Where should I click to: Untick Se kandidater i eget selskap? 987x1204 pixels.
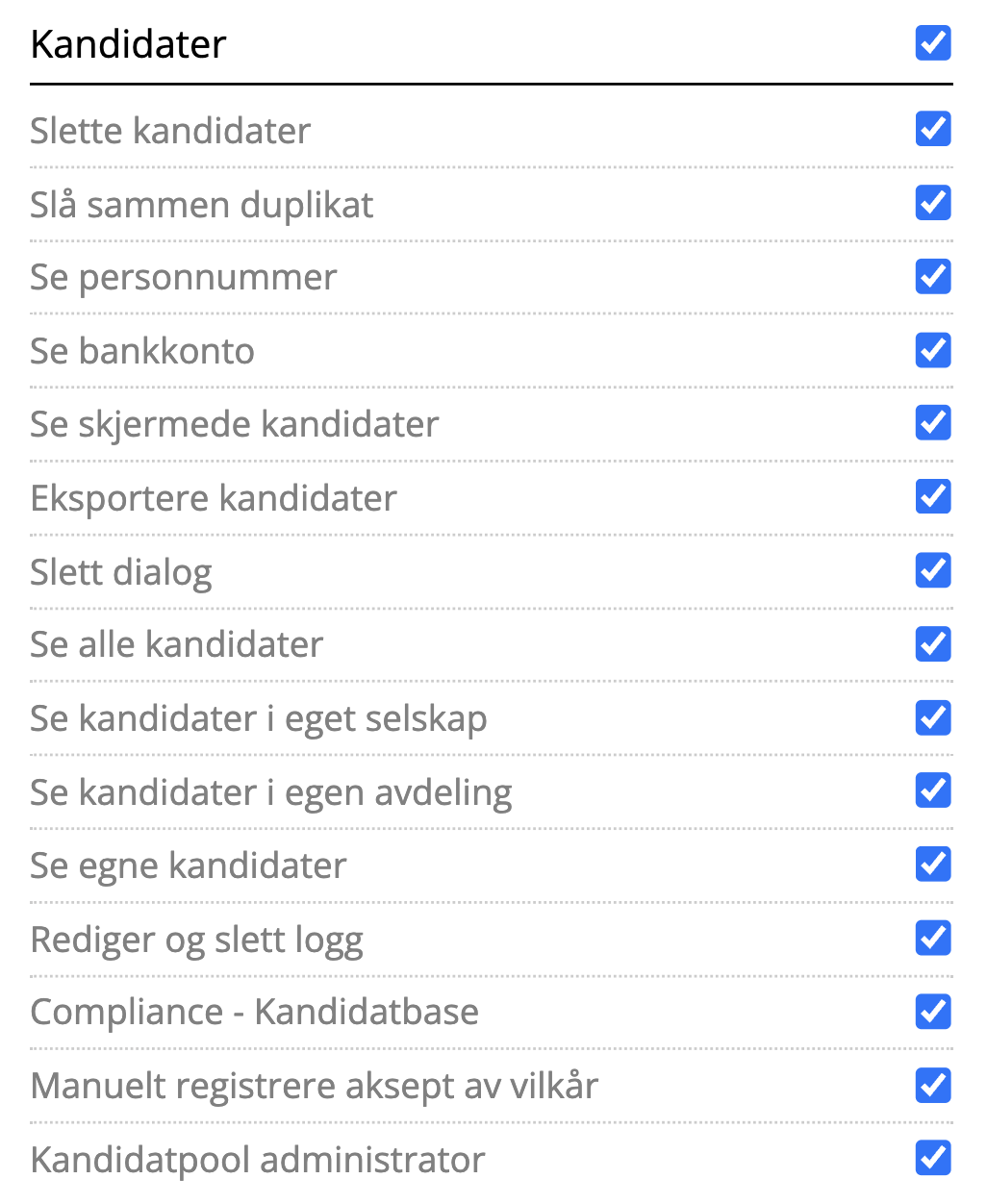pos(933,717)
